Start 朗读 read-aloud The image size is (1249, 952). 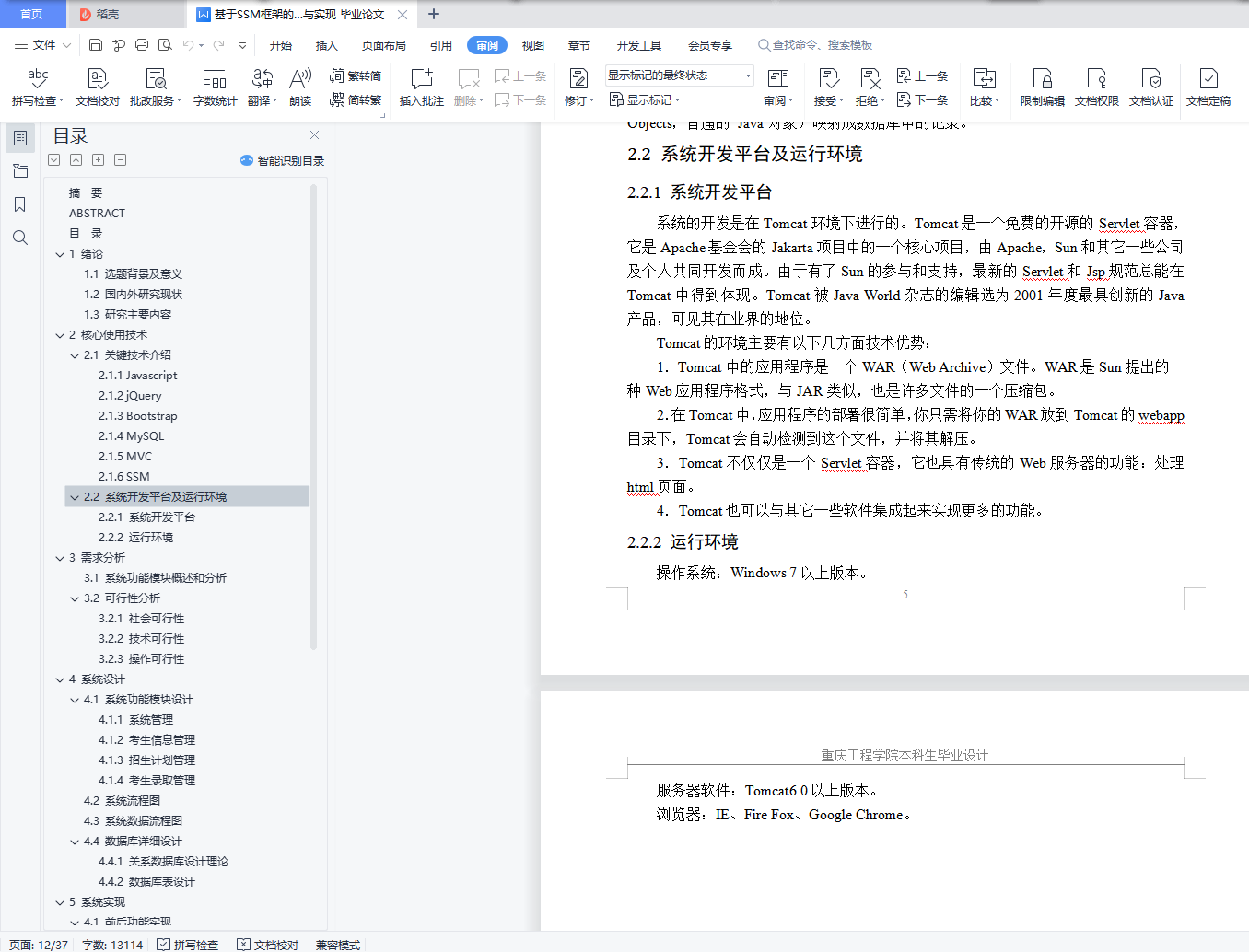(300, 87)
